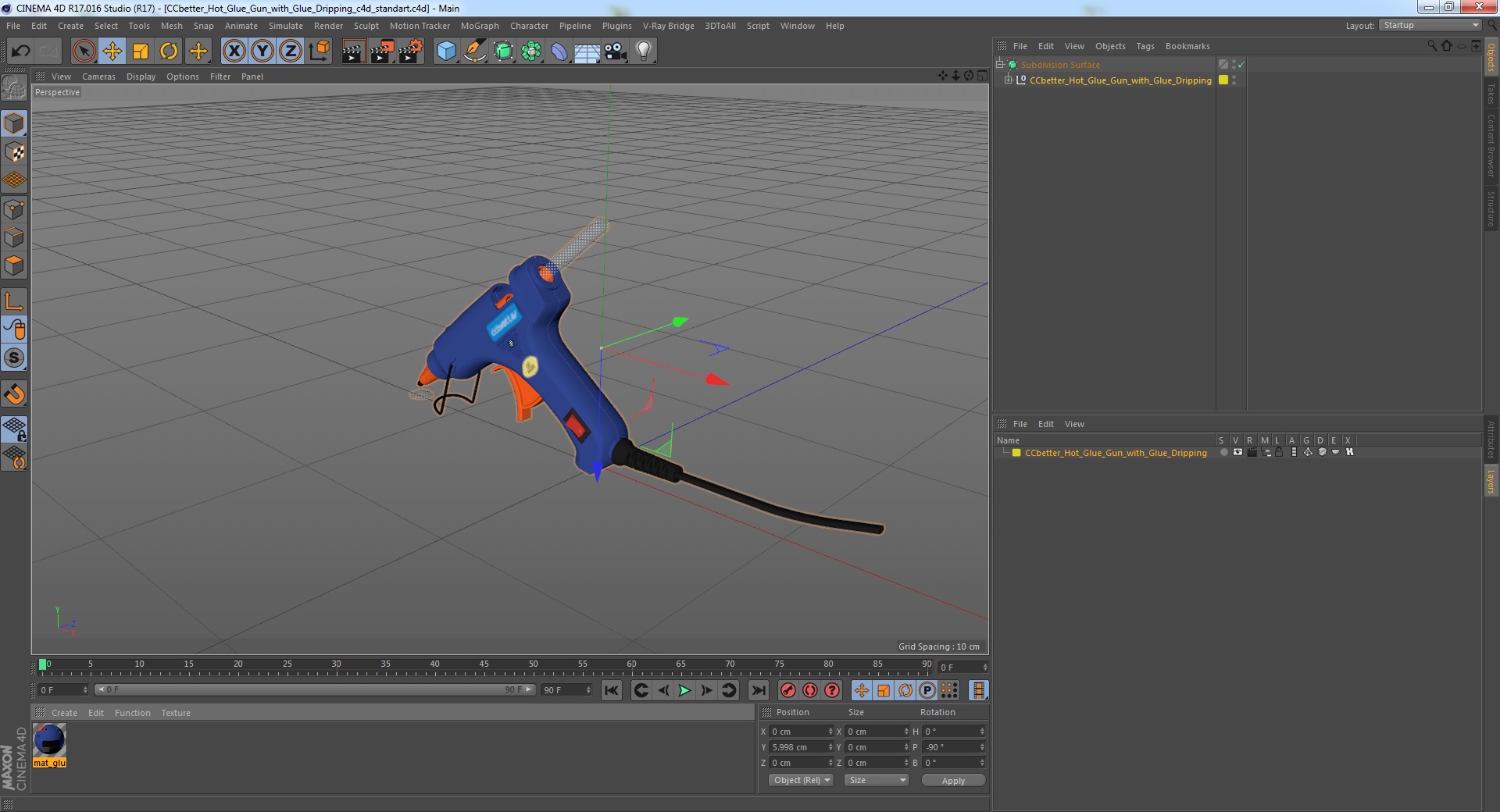
Task: Click the Object Manager search icon
Action: 1432,46
